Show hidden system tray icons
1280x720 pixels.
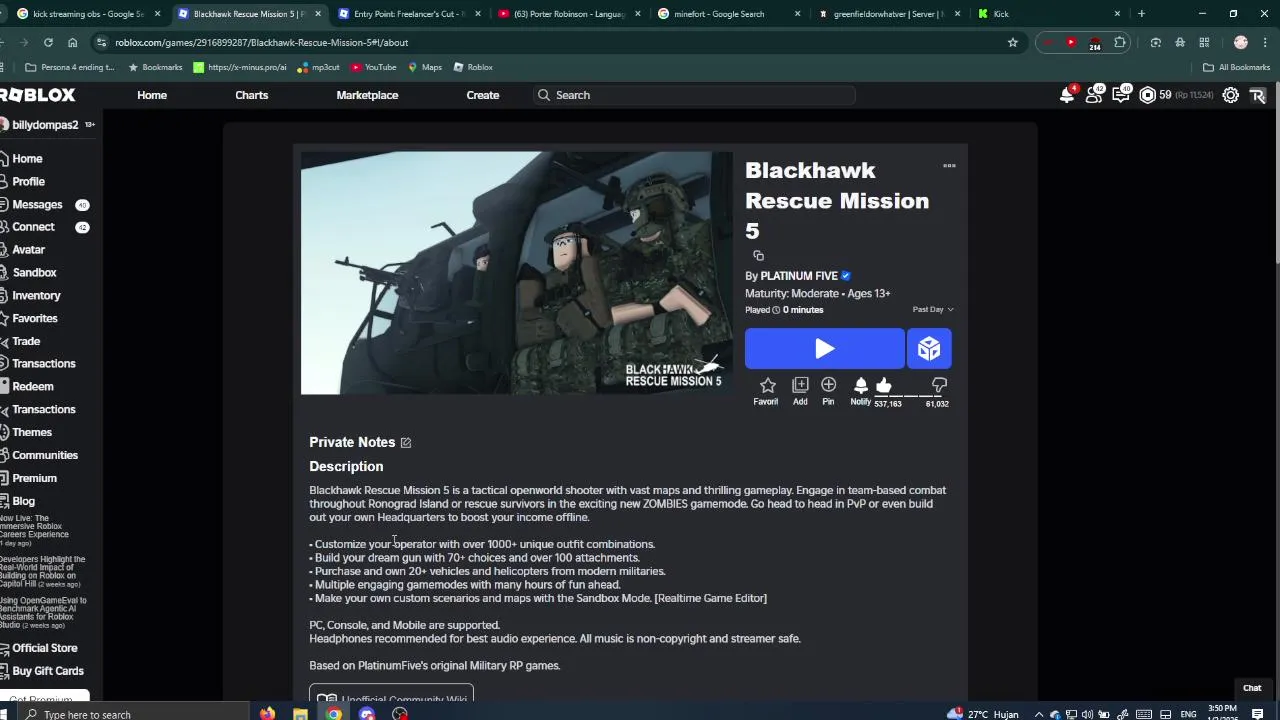point(1038,714)
